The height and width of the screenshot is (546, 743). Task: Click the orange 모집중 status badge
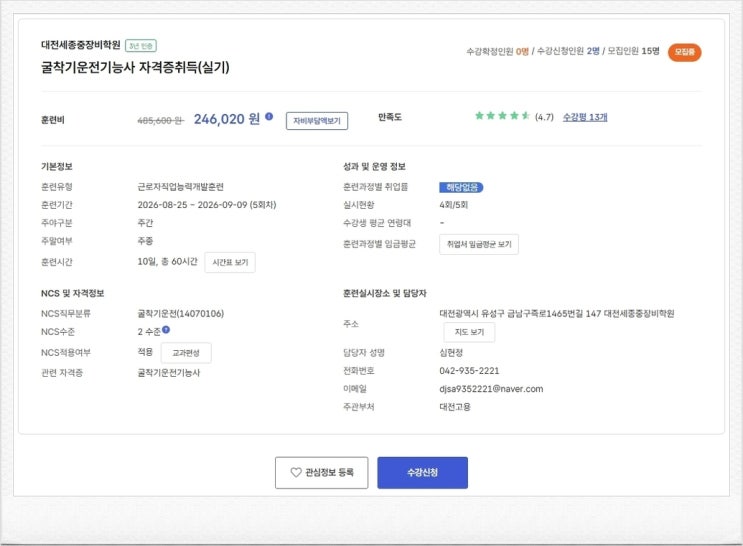tap(684, 52)
